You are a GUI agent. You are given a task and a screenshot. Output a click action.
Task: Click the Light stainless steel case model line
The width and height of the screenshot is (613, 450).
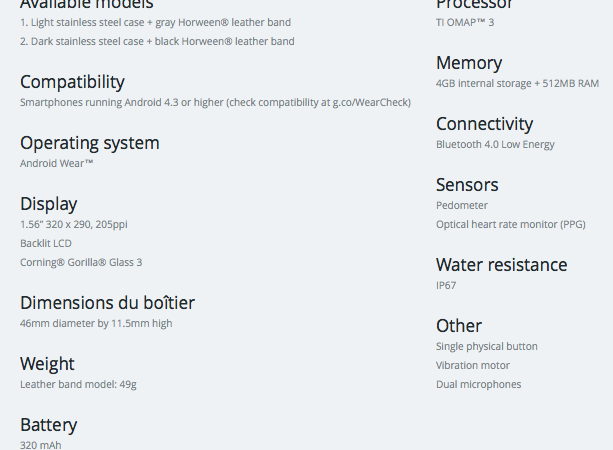tap(155, 21)
